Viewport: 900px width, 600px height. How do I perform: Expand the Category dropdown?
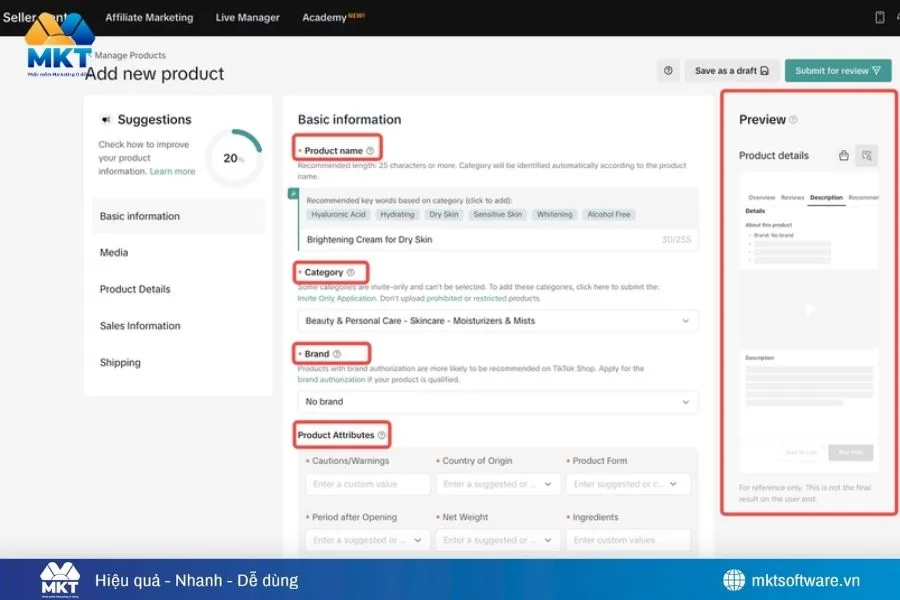497,320
